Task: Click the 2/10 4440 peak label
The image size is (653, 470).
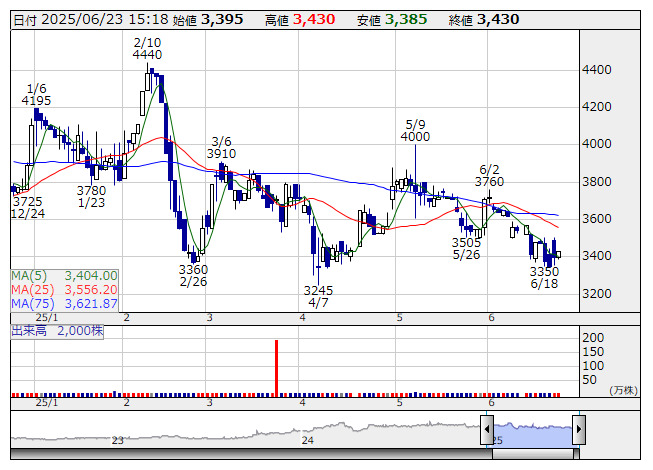Action: click(147, 48)
